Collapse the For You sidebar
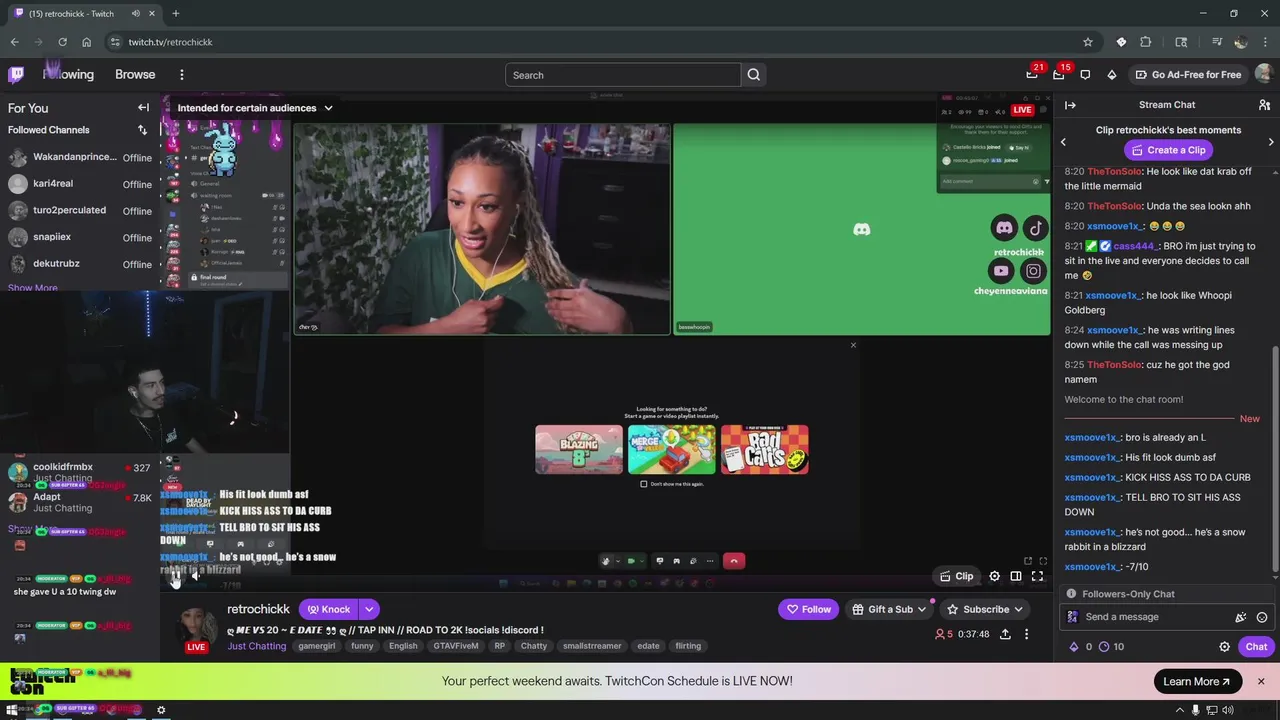1280x720 pixels. (143, 108)
